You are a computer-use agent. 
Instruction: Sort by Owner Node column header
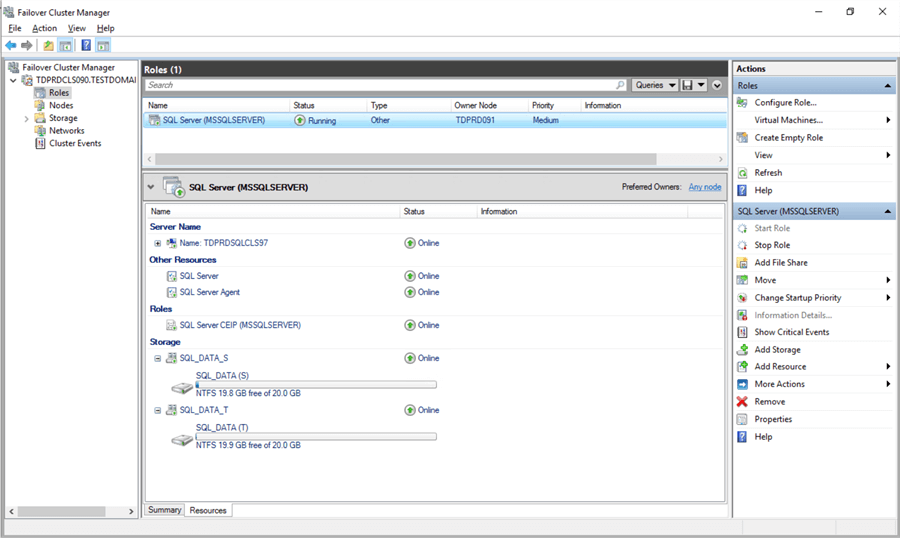click(x=489, y=106)
